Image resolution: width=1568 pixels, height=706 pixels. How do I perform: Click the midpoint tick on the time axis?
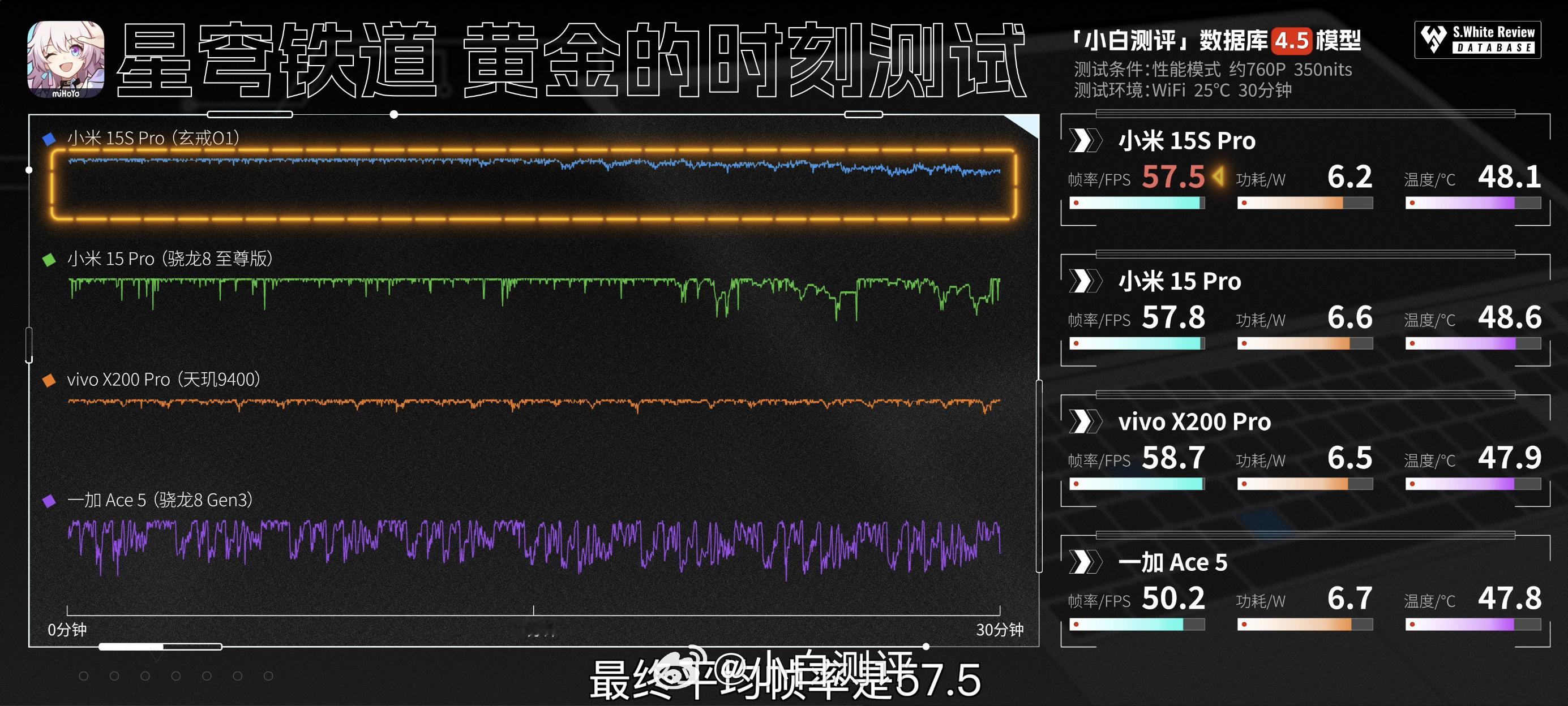click(534, 610)
